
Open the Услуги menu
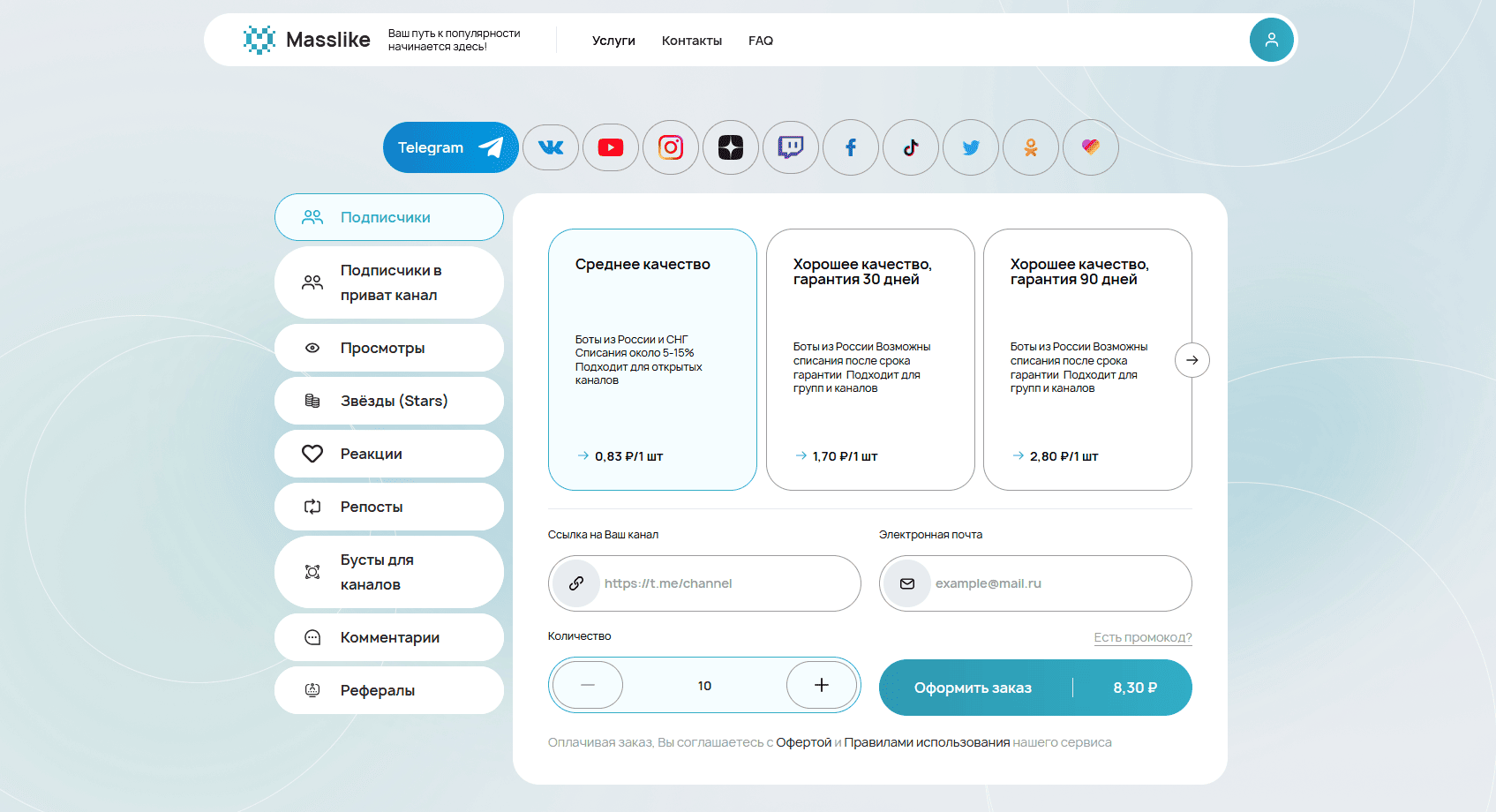pyautogui.click(x=613, y=41)
